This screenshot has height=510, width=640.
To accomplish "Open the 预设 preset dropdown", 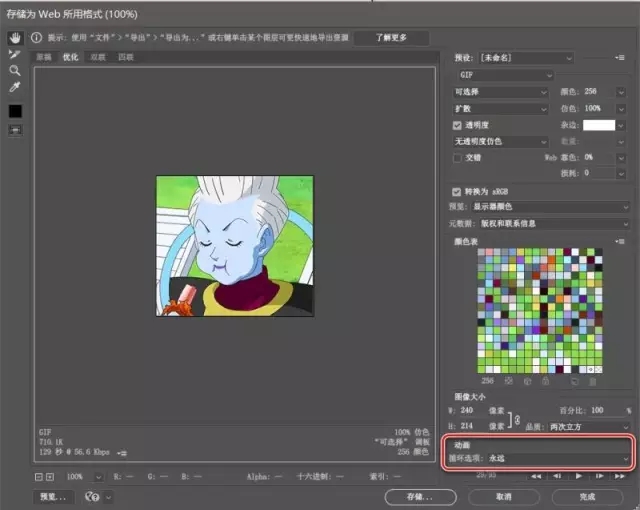I will pos(526,58).
